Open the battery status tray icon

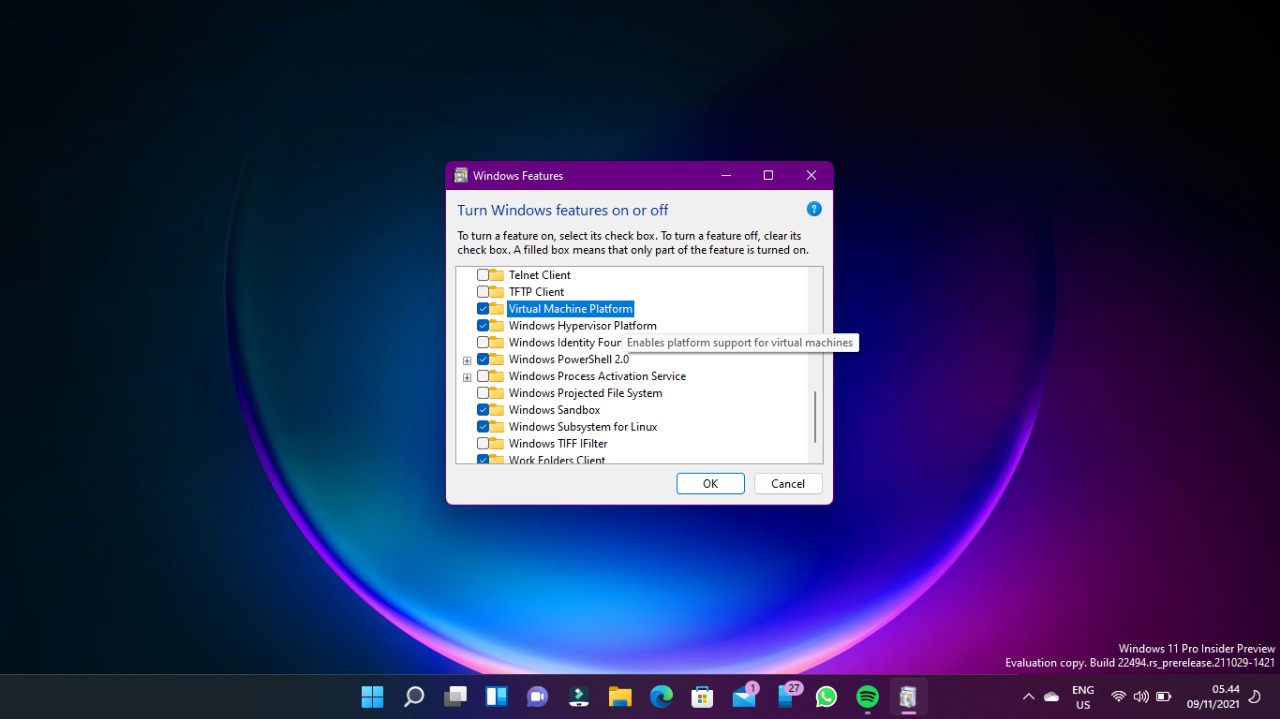point(1163,696)
